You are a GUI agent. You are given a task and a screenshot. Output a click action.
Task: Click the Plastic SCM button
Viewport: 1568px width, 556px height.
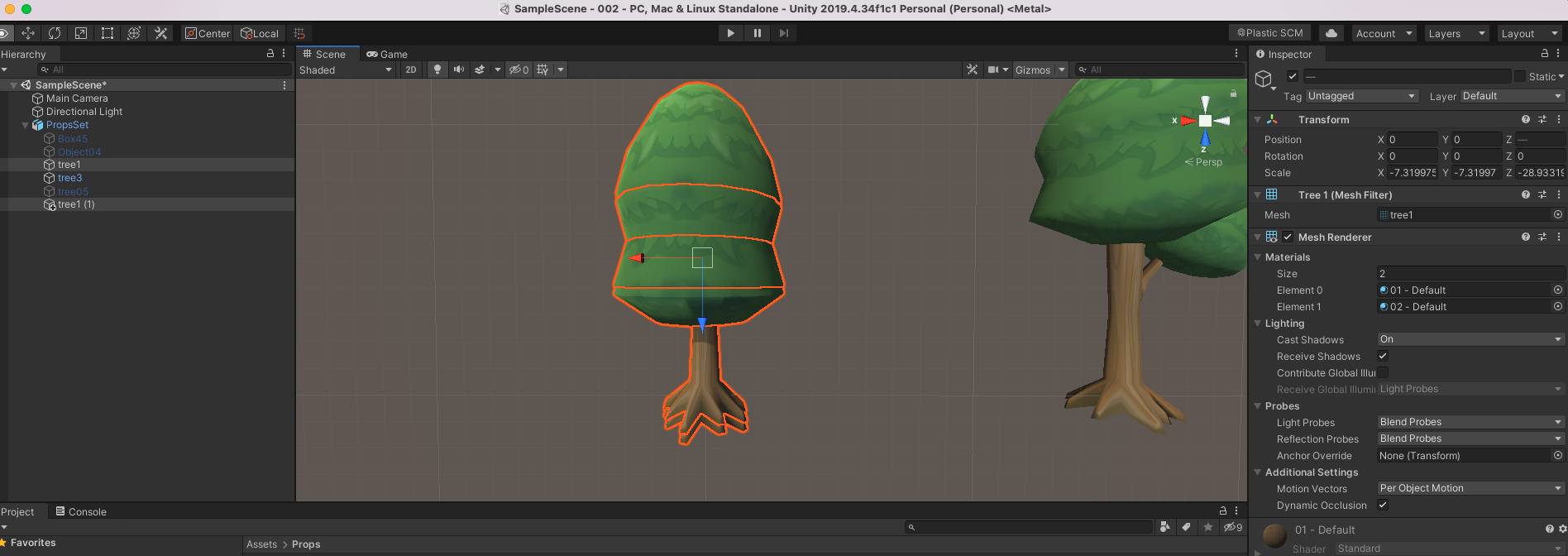coord(1270,33)
